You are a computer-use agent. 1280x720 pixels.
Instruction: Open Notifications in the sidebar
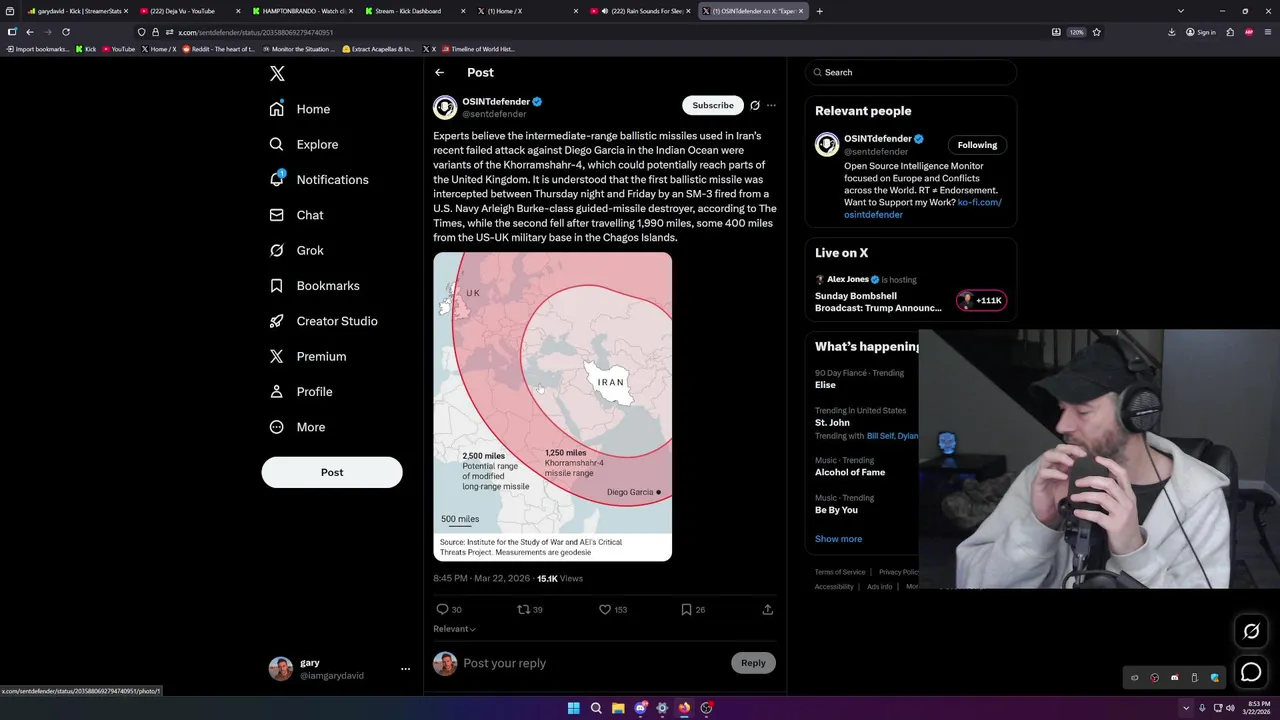pos(319,180)
